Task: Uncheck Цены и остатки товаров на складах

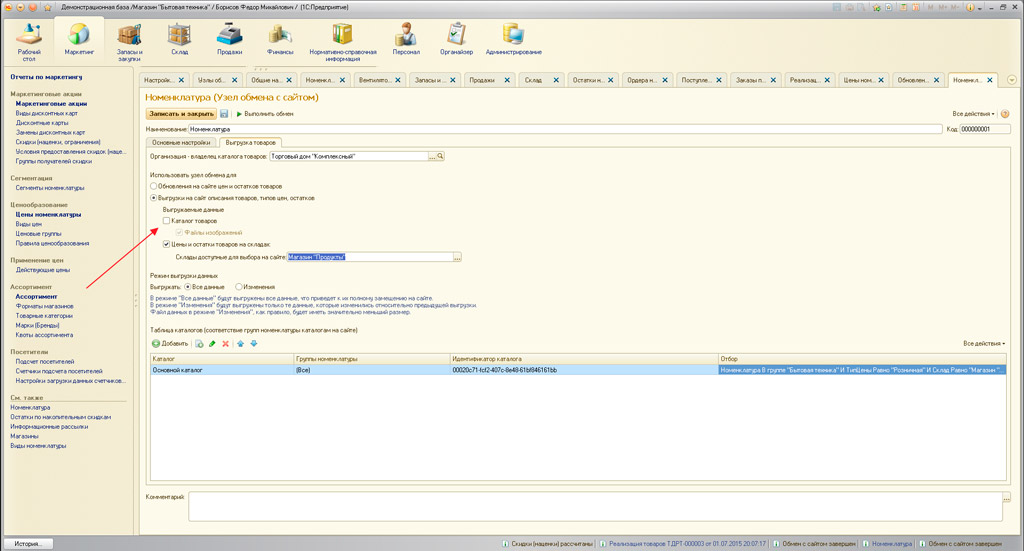Action: 167,244
